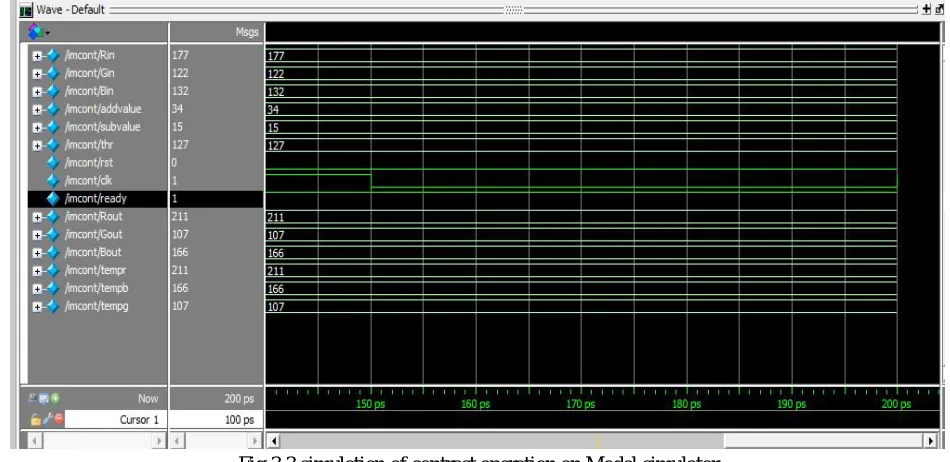Select the /imcont/rst signal name

coord(88,162)
